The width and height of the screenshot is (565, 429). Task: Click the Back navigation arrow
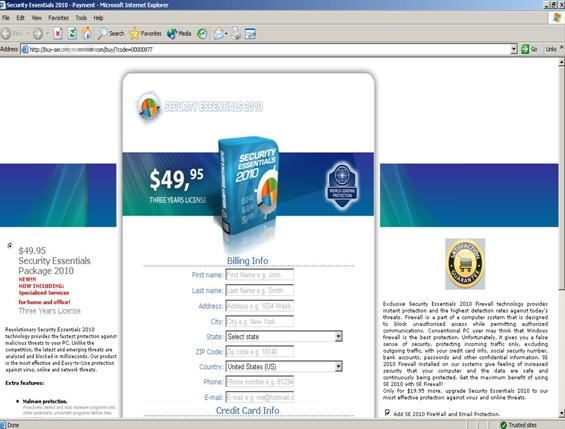6,34
